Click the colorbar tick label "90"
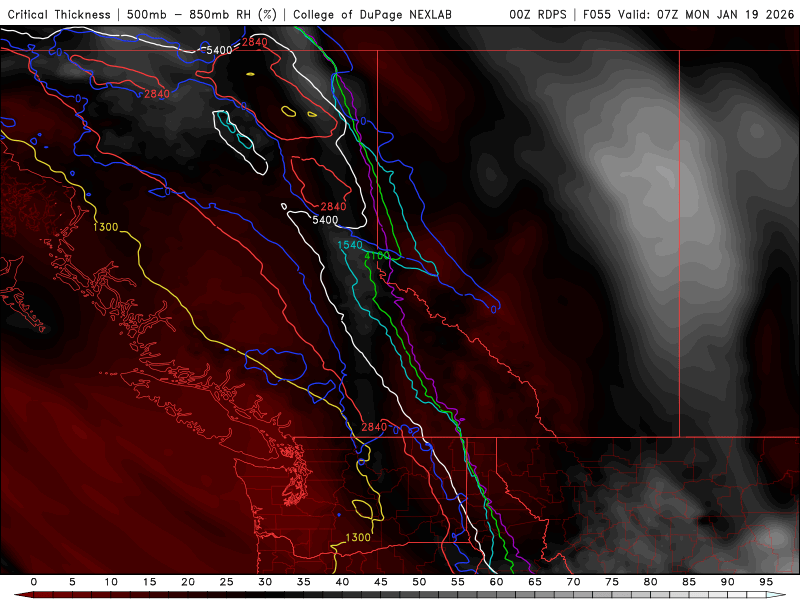The height and width of the screenshot is (600, 800). pos(727,582)
